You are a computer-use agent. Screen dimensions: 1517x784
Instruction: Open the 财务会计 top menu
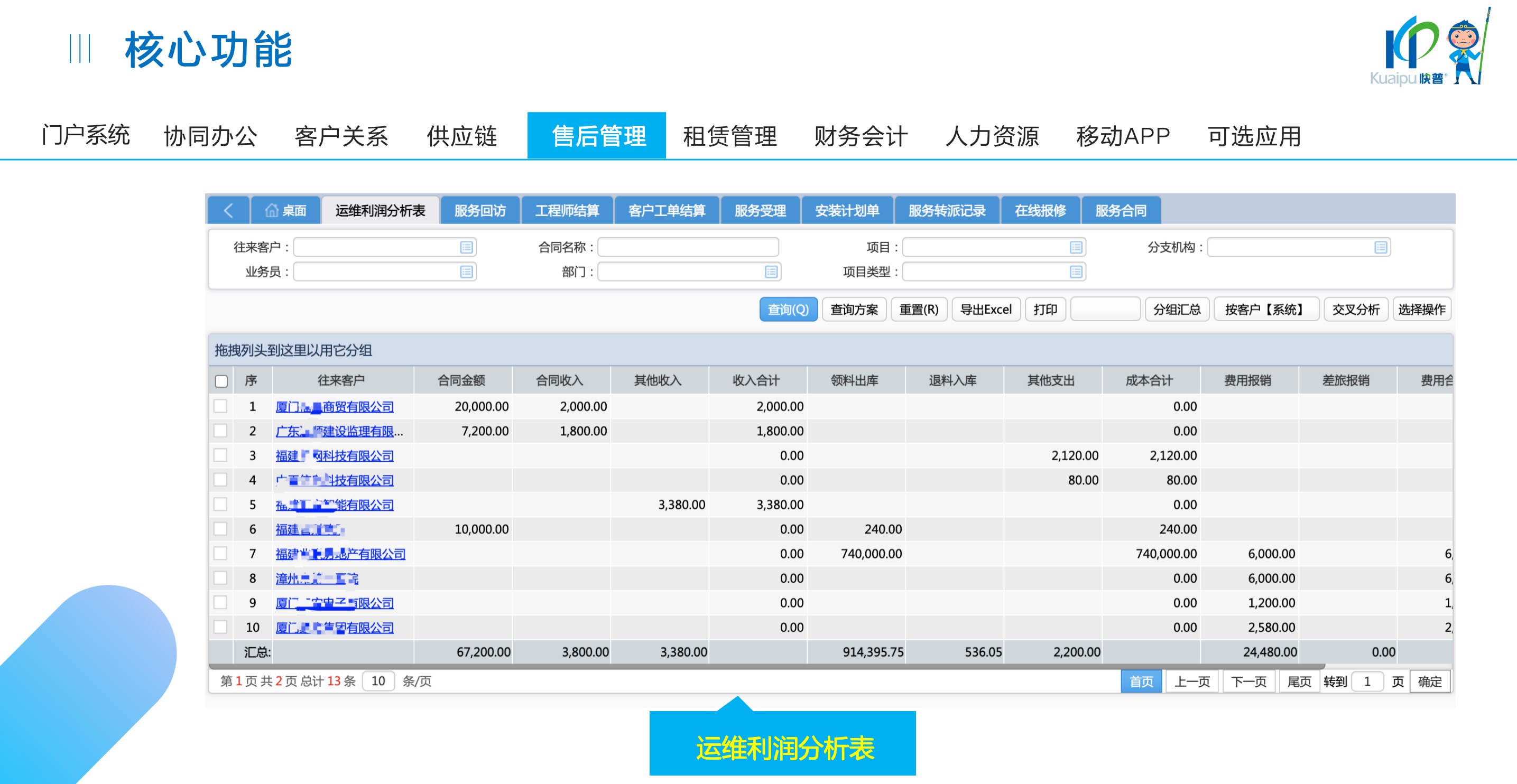[860, 136]
